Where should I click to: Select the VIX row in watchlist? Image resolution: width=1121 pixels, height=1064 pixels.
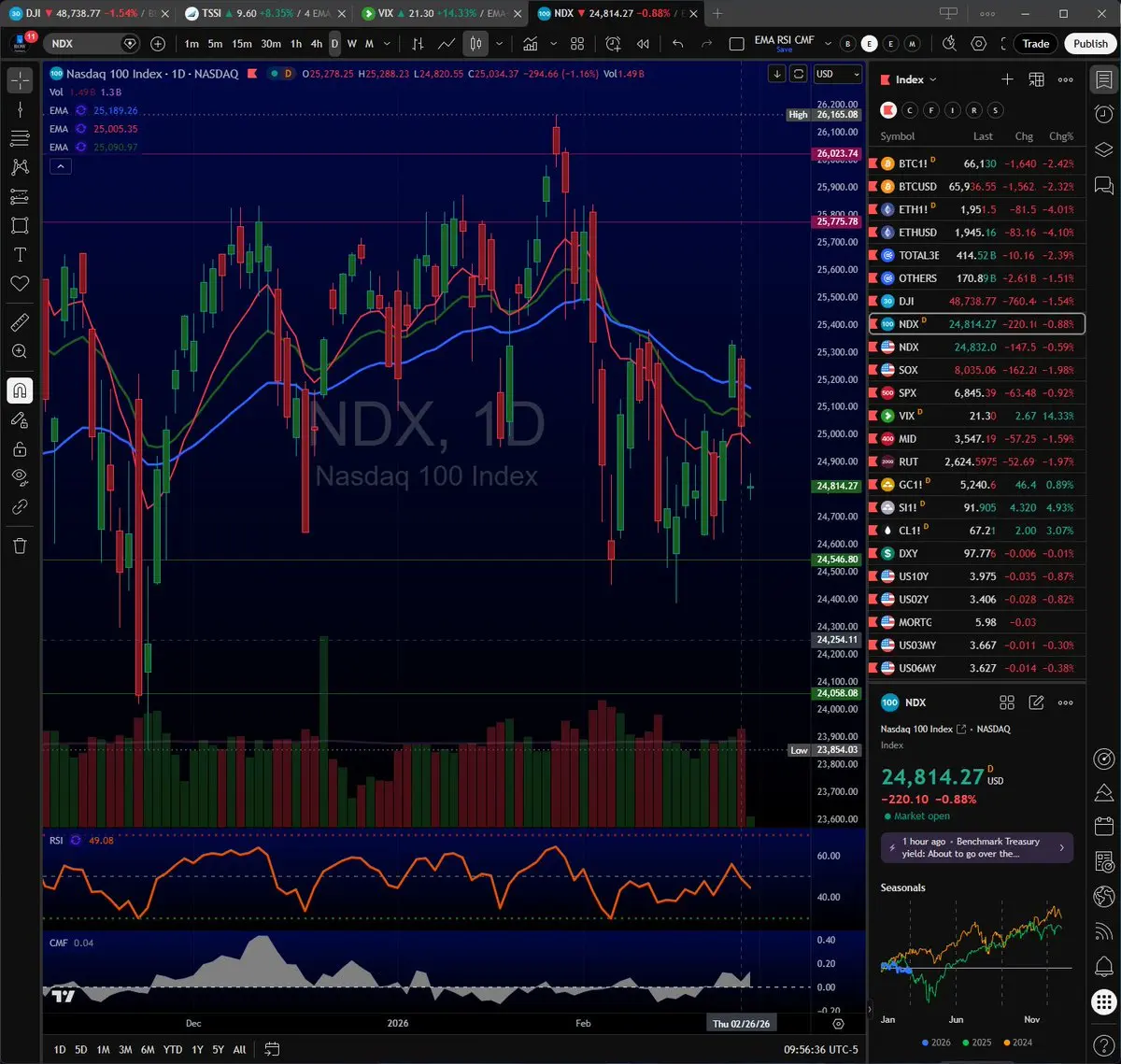point(978,416)
